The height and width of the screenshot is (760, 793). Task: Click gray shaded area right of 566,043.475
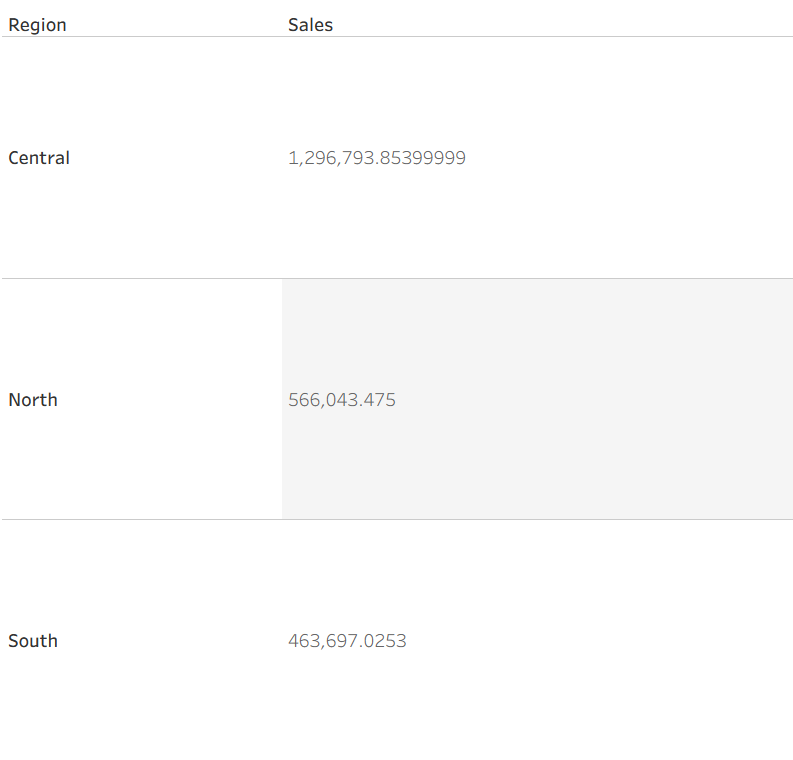click(600, 400)
